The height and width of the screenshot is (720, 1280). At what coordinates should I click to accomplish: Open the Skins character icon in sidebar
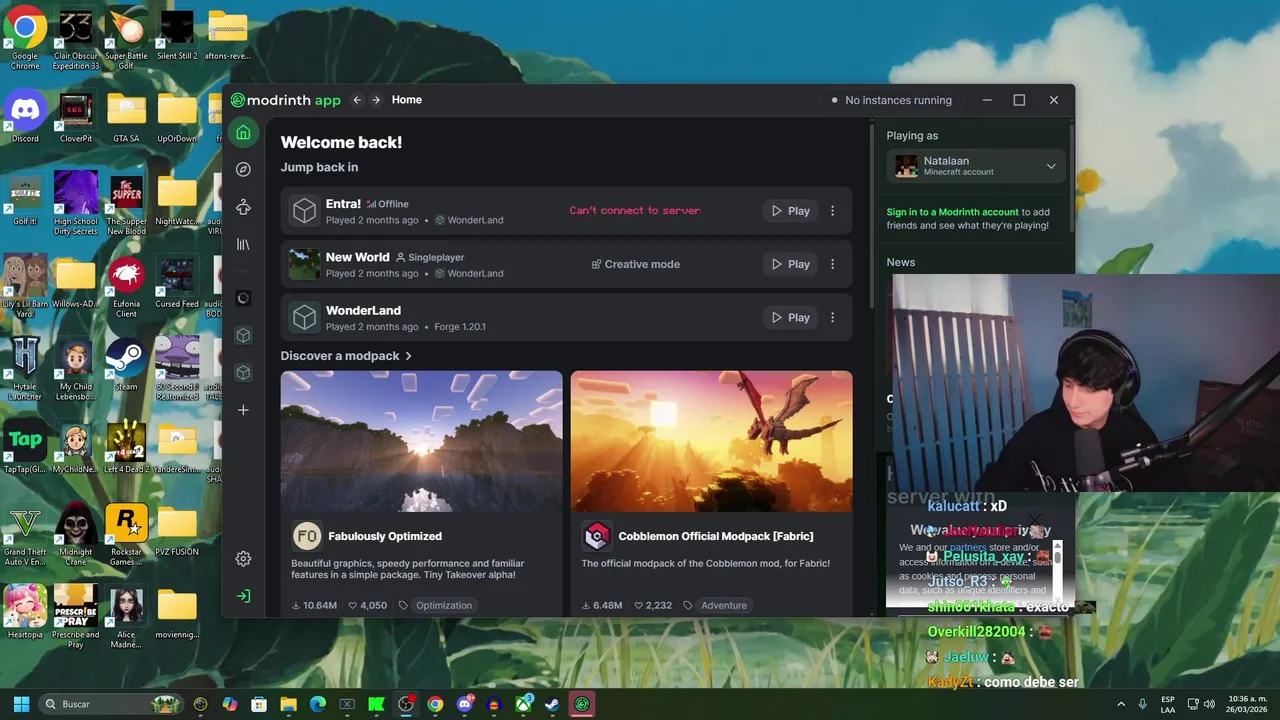point(243,207)
